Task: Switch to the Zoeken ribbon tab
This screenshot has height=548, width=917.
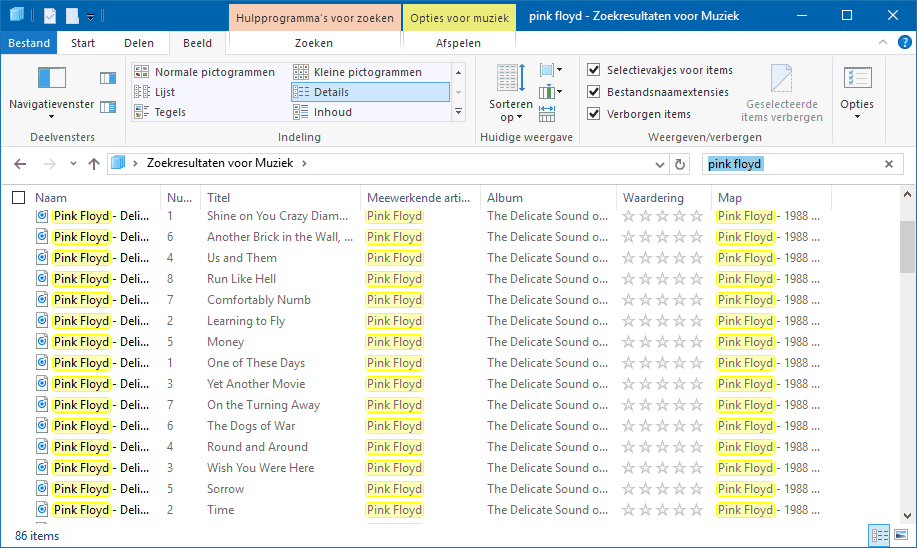Action: (314, 43)
